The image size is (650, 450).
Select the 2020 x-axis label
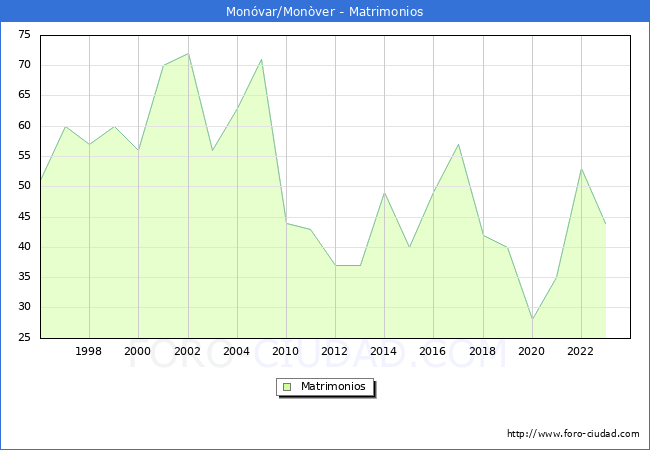click(x=532, y=351)
